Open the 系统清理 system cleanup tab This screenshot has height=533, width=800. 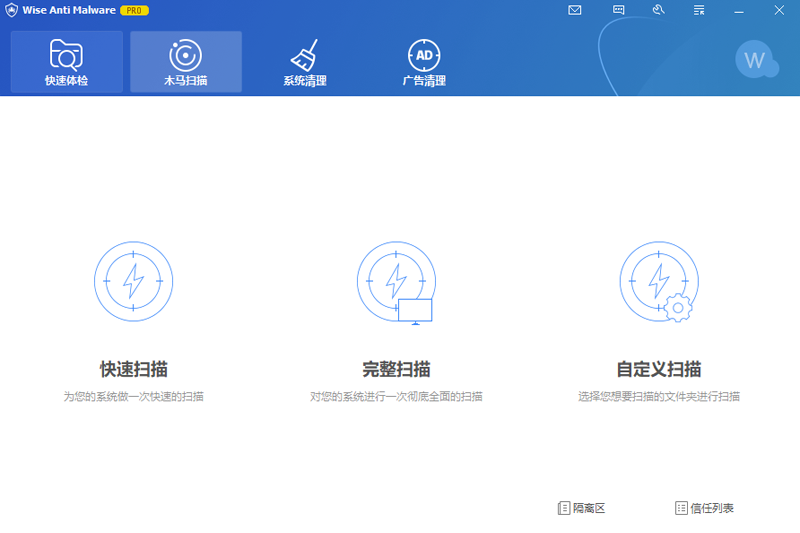[304, 62]
